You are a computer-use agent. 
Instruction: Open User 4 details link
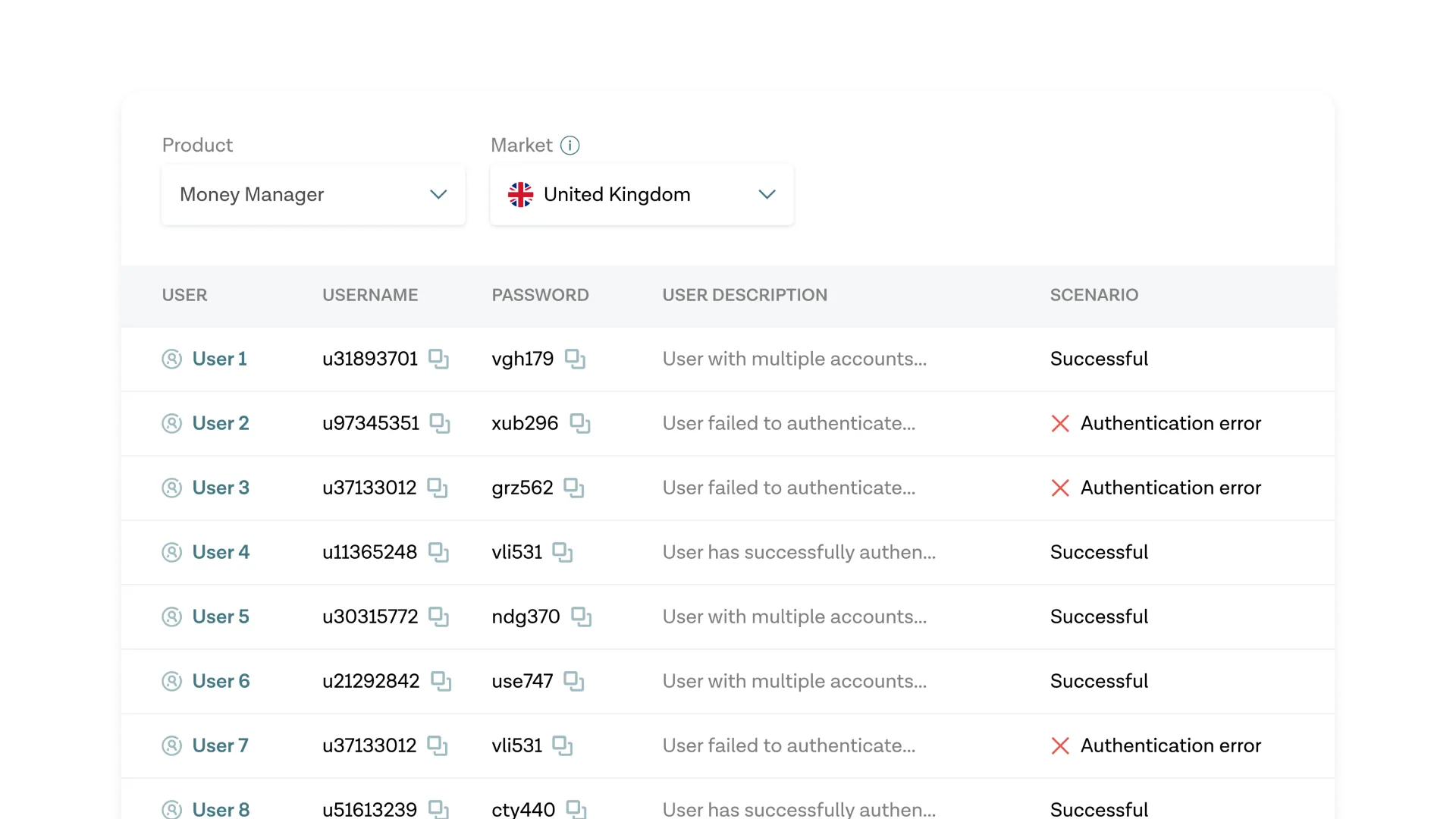click(x=221, y=552)
